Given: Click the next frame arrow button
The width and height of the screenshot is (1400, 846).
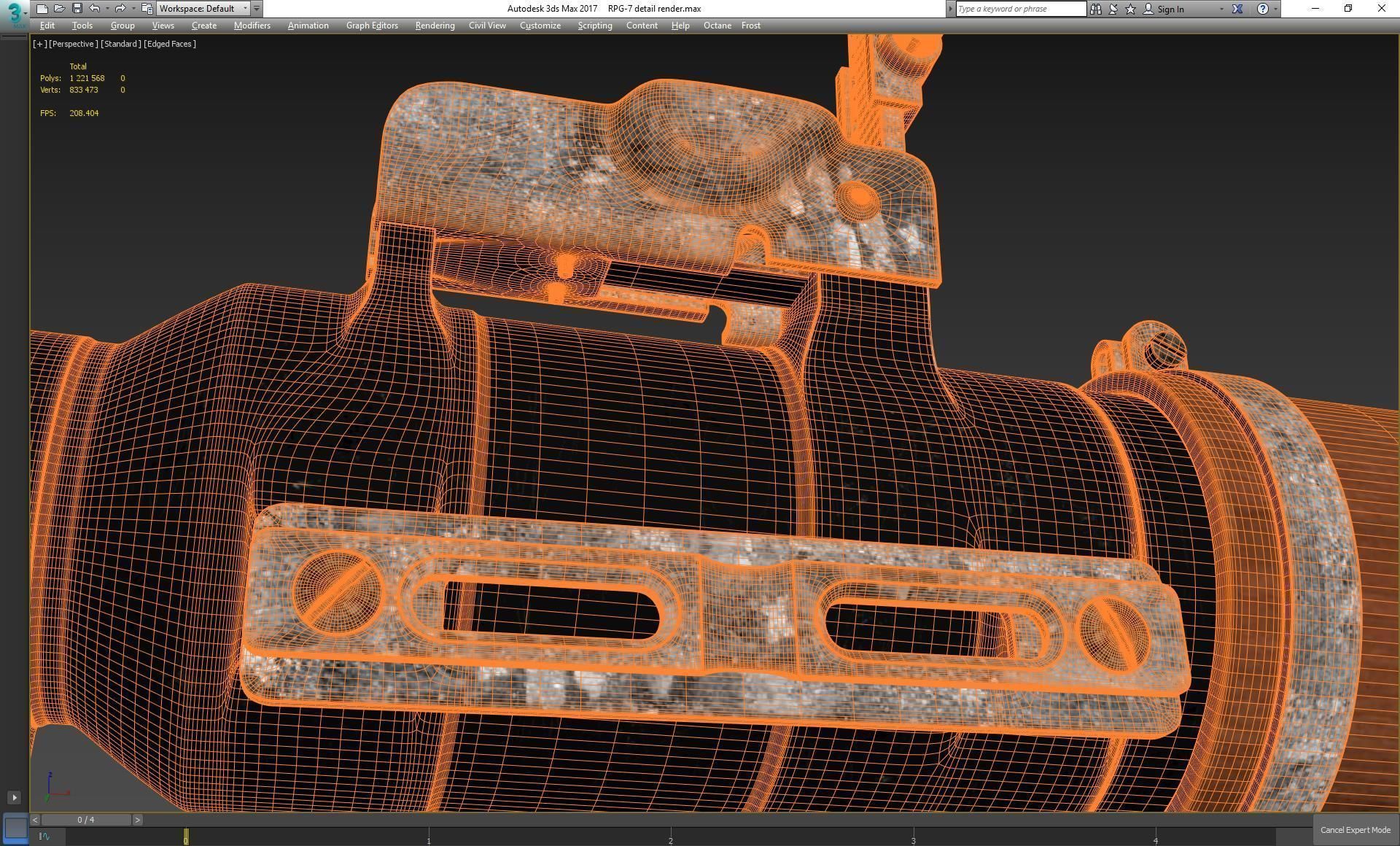Looking at the screenshot, I should pyautogui.click(x=137, y=820).
